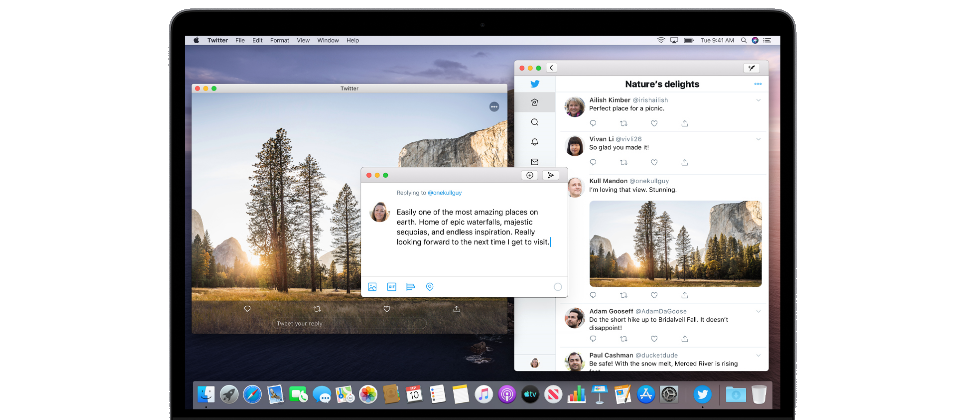Open the View menu
This screenshot has width=960, height=420.
pos(303,40)
